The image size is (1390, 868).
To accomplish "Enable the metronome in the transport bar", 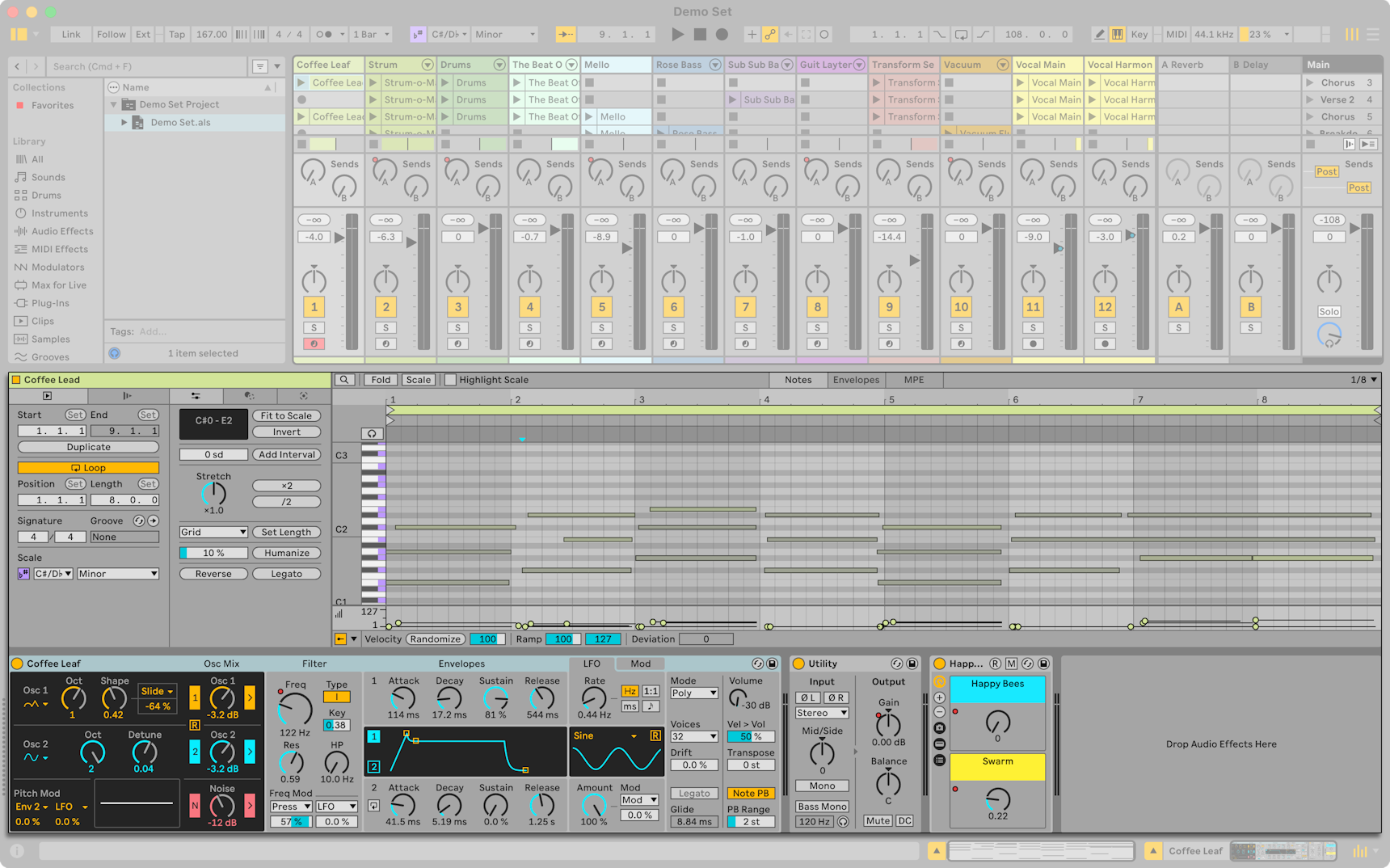I will point(322,34).
